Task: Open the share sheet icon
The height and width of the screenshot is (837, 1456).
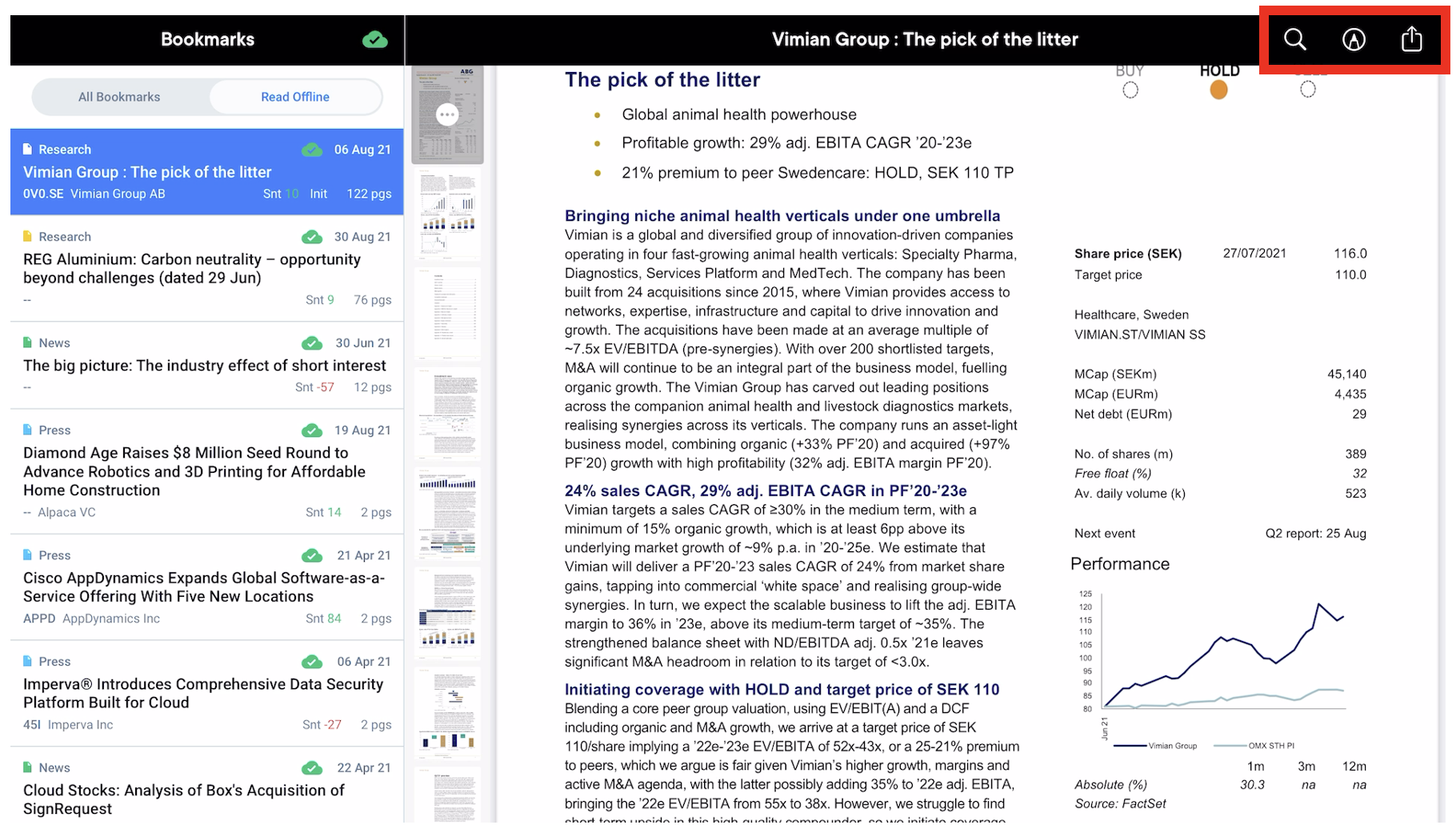Action: (x=1412, y=38)
